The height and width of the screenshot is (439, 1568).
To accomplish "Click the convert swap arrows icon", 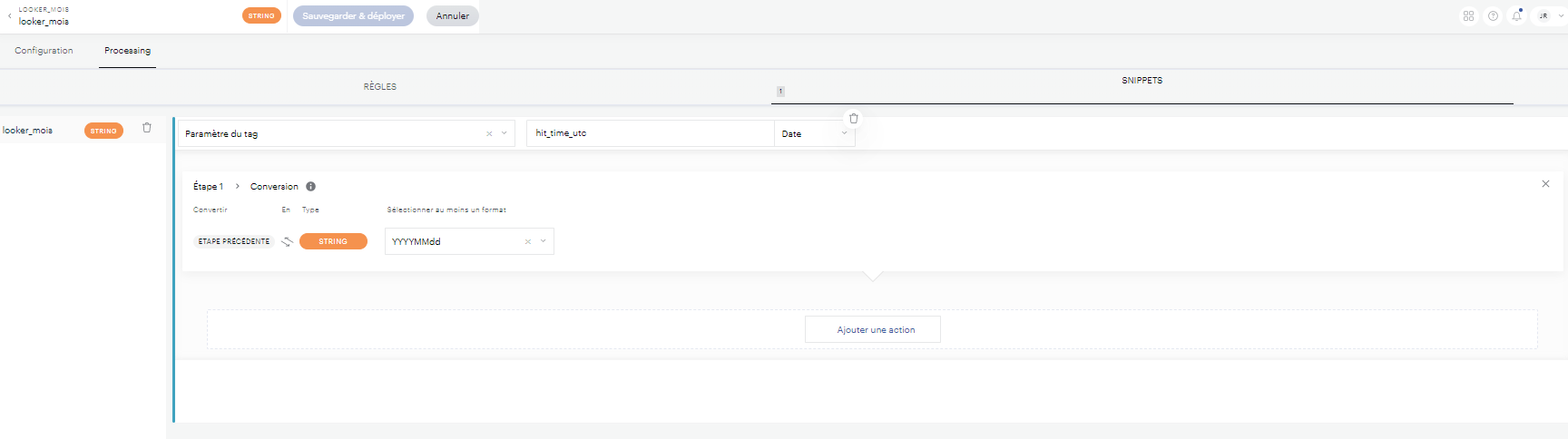I will coord(287,241).
